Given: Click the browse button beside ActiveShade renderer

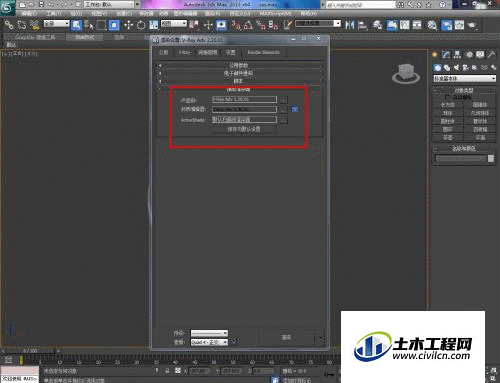Looking at the screenshot, I should click(x=283, y=120).
